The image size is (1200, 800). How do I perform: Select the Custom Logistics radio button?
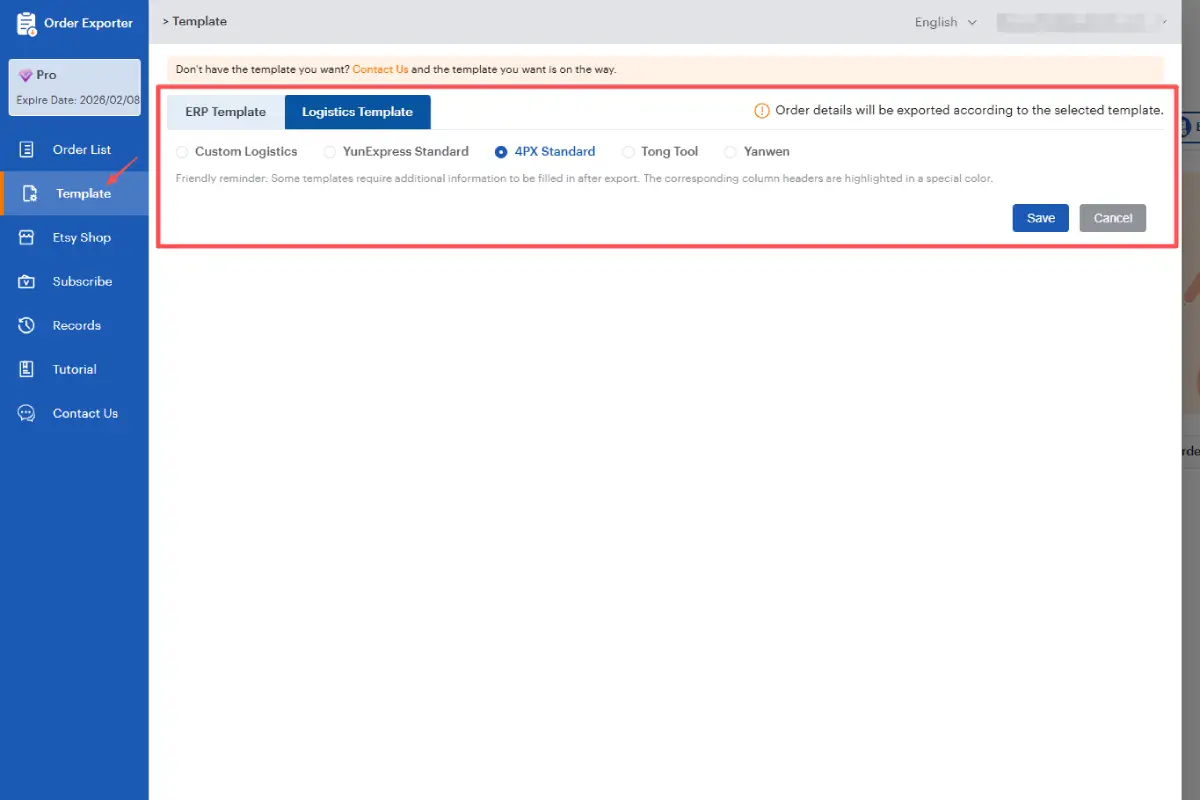click(181, 151)
